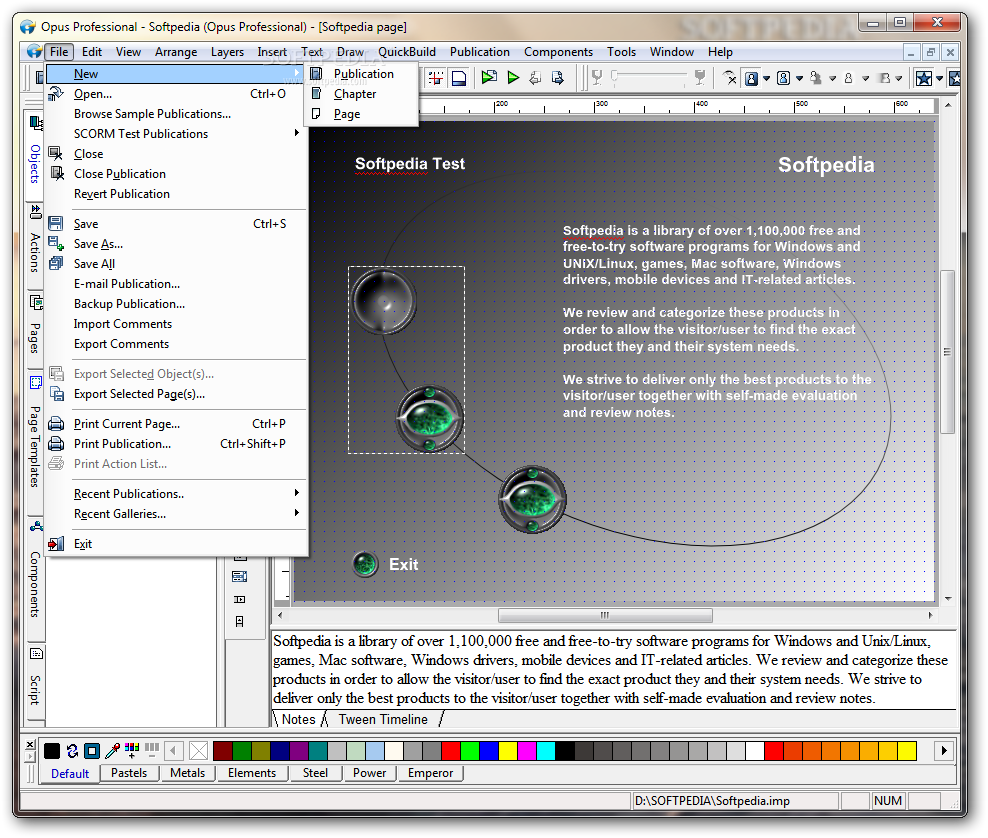The height and width of the screenshot is (838, 988).
Task: Click the Components panel icon on sidebar
Action: (x=36, y=526)
